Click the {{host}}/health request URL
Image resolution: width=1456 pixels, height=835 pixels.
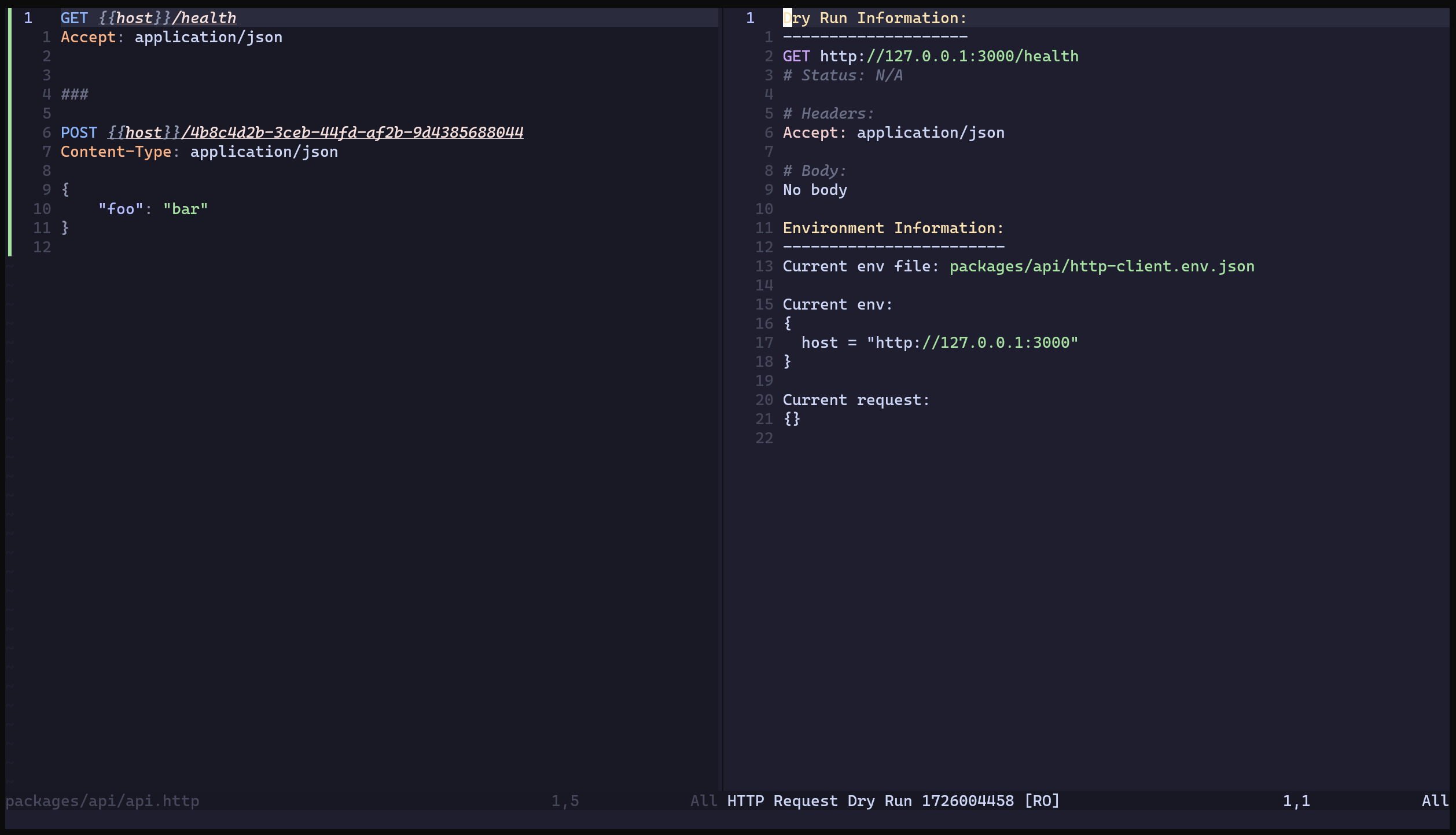(x=168, y=18)
